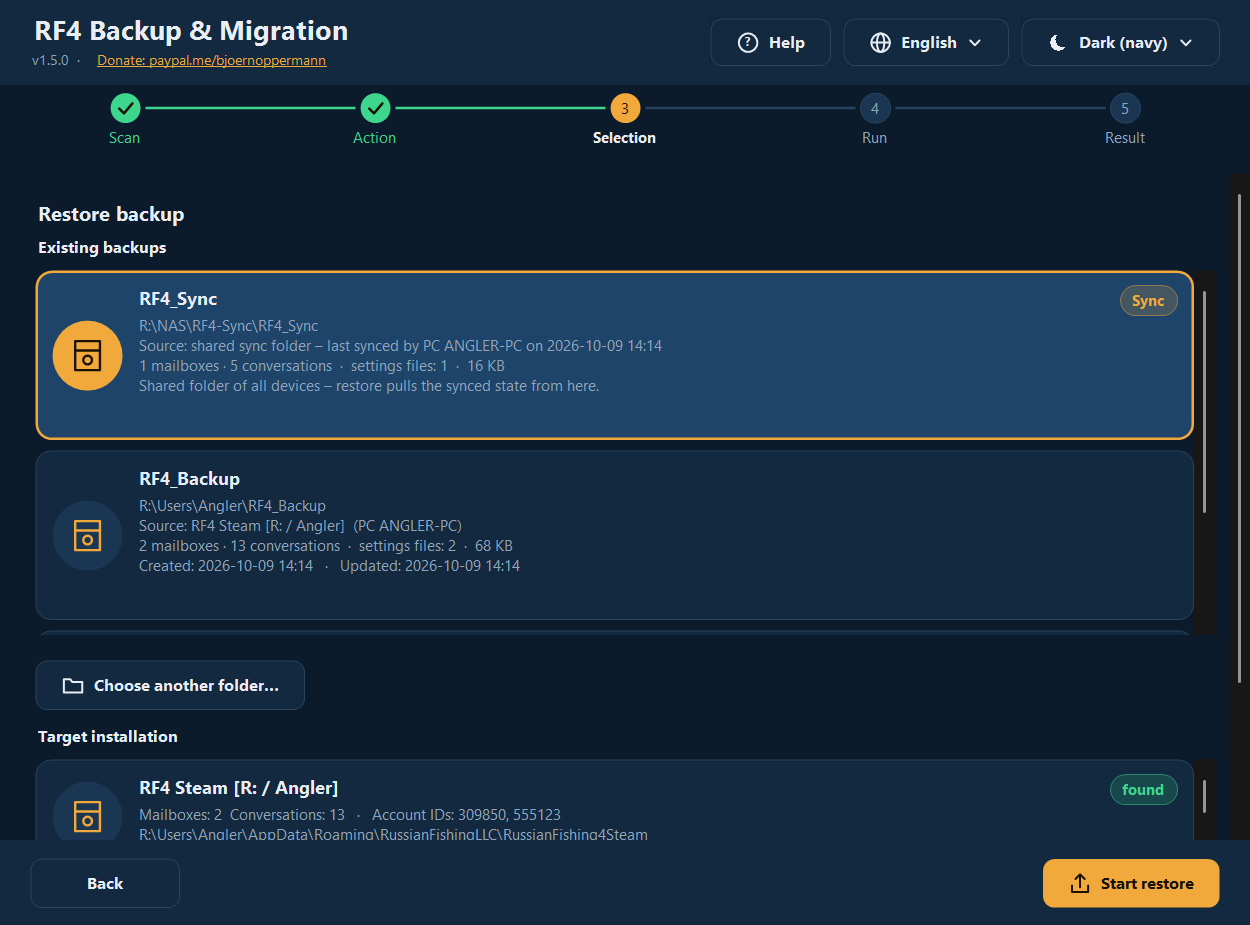This screenshot has width=1250, height=925.
Task: Click the RF4_Backup disk icon
Action: [88, 535]
